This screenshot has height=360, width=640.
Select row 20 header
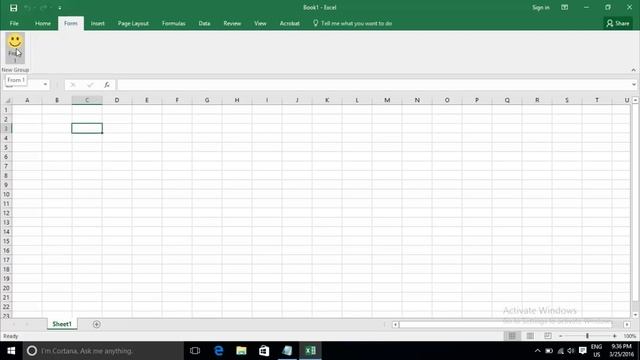tap(6, 288)
